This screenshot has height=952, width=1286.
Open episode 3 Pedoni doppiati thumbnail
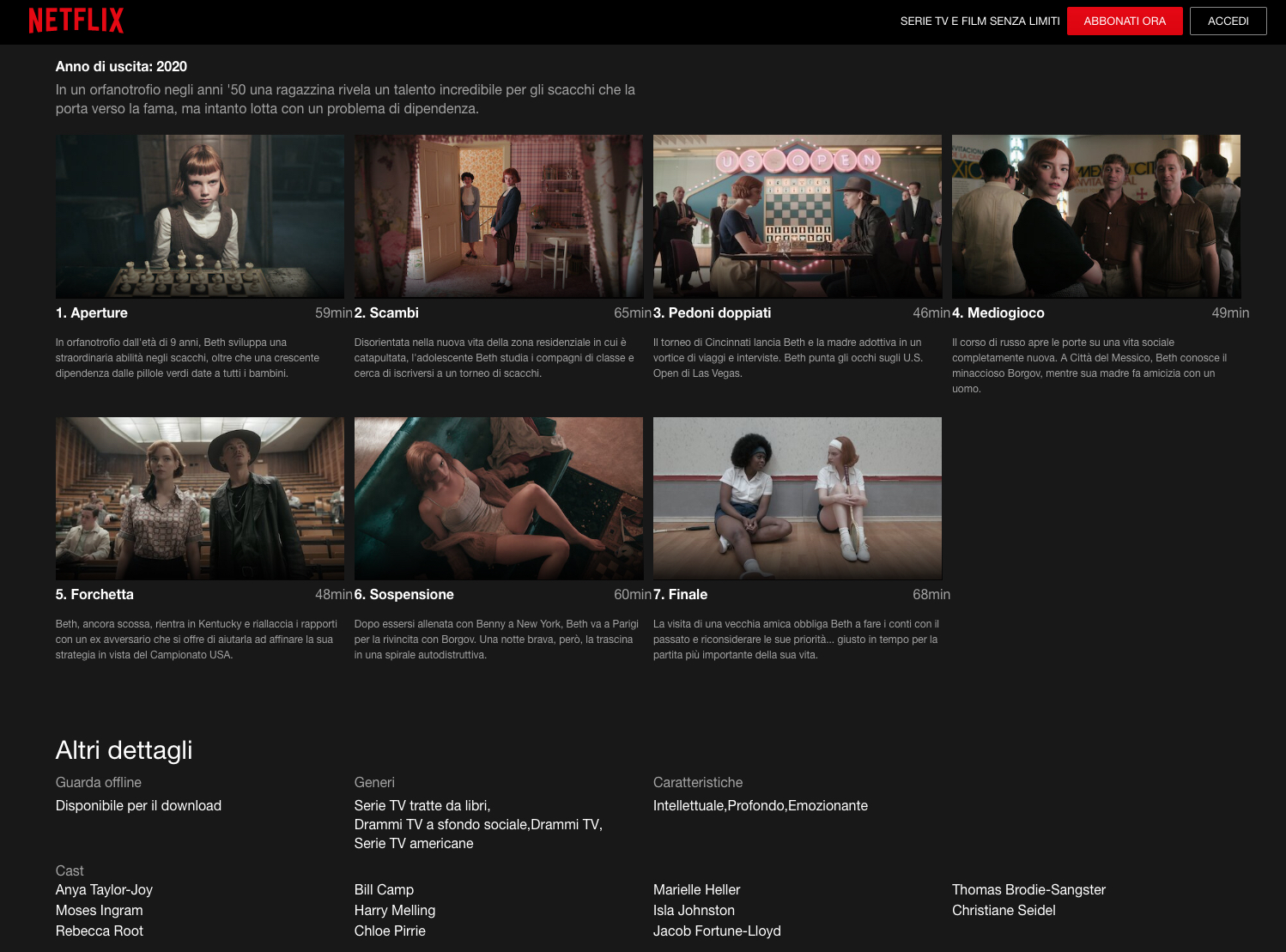798,216
